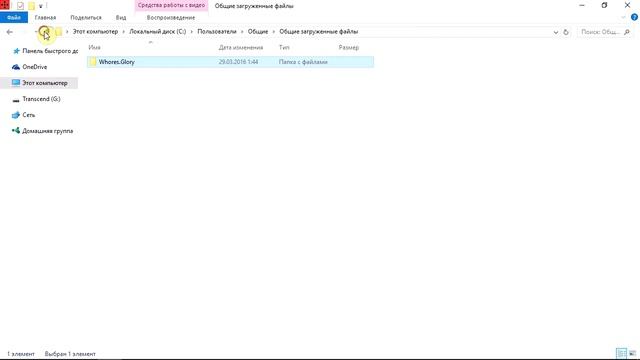The width and height of the screenshot is (640, 360).
Task: Click the Общие загруженные файлы breadcrumb
Action: [318, 31]
